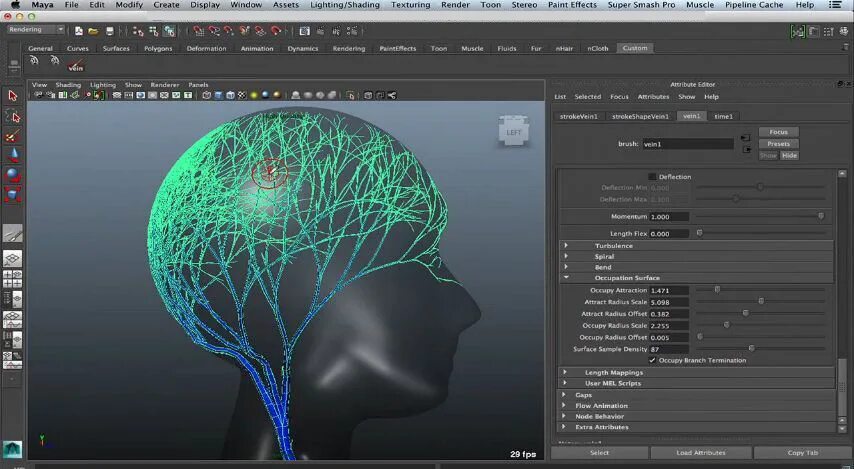
Task: Open the Paint Effects menu
Action: 572,5
